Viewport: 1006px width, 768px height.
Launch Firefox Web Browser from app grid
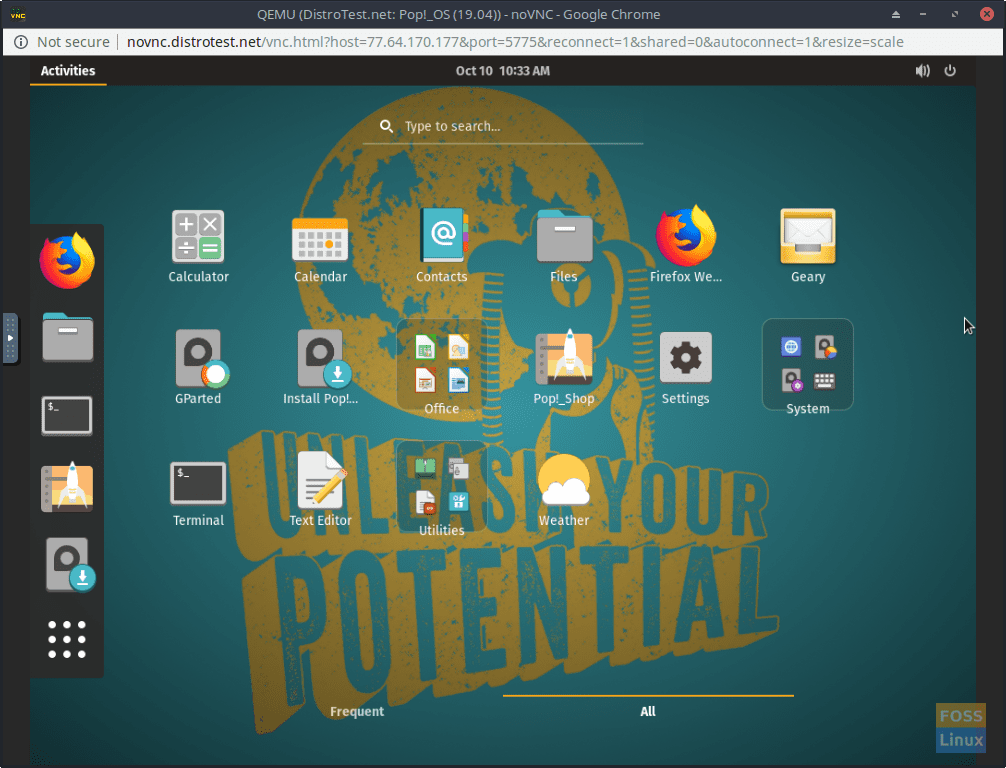pyautogui.click(x=686, y=246)
